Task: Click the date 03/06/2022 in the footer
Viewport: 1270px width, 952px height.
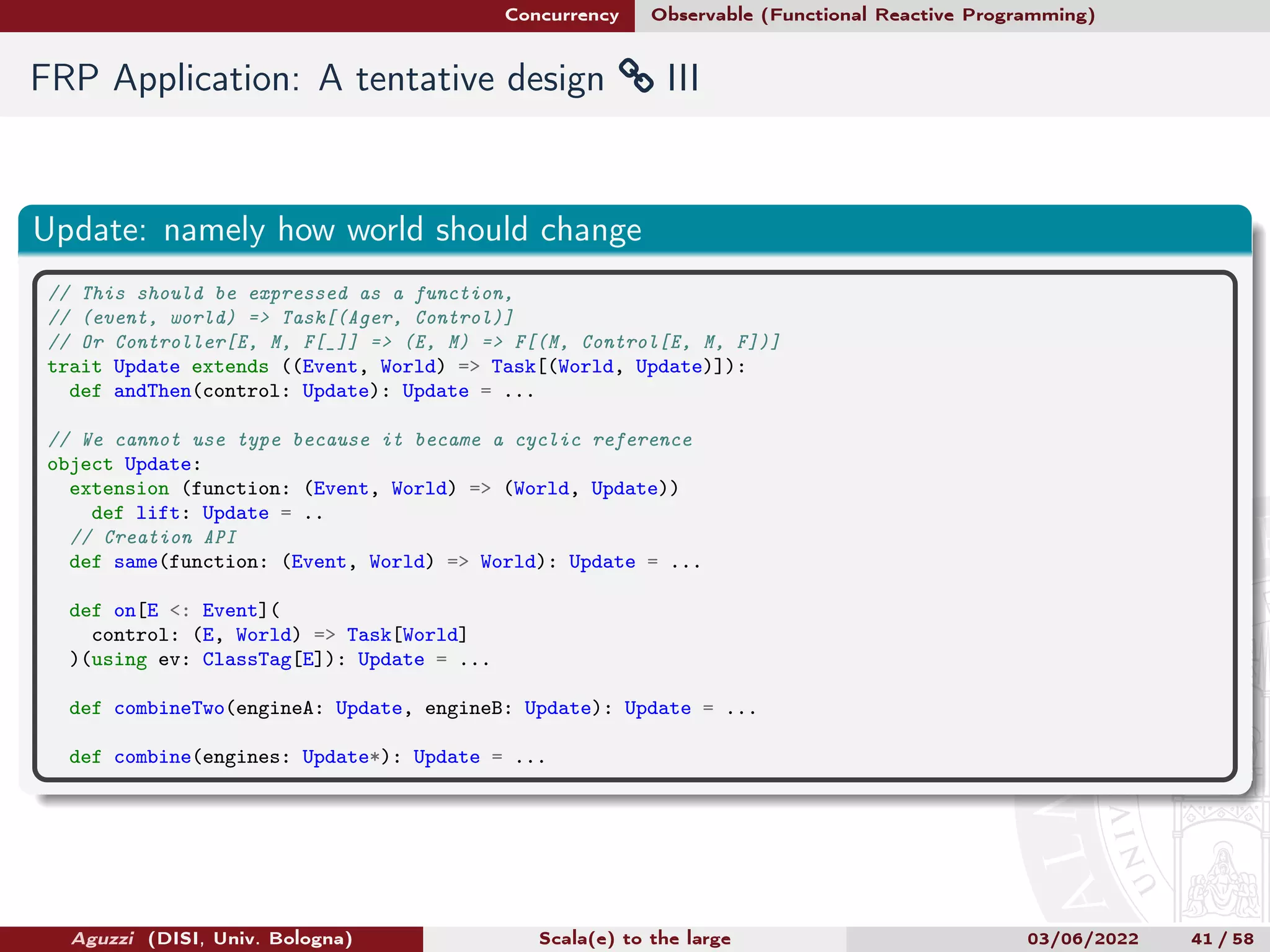Action: tap(1083, 938)
